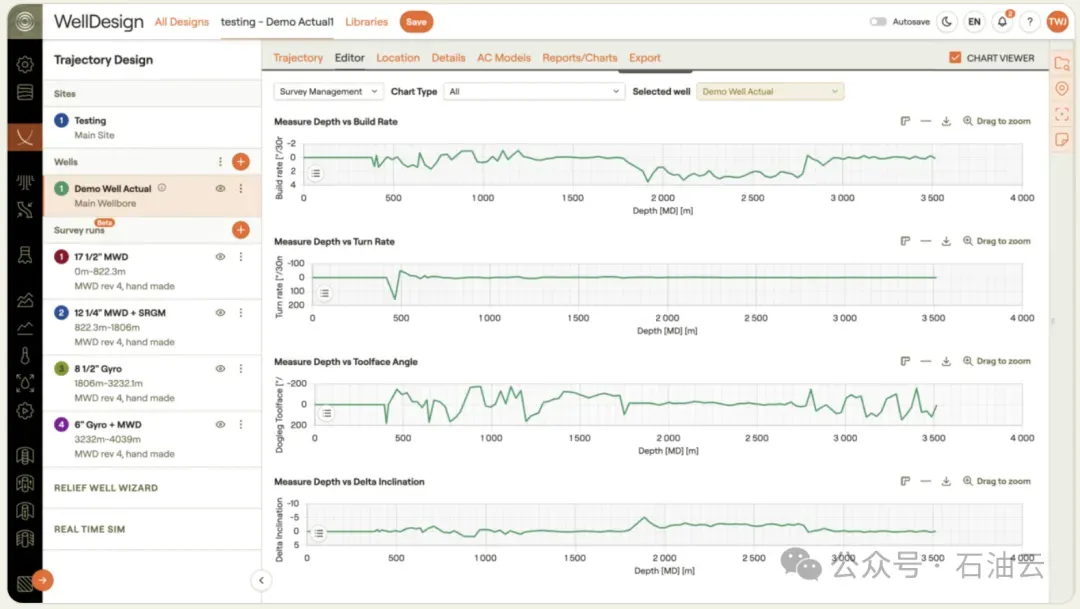Switch to the Location tab
This screenshot has width=1080, height=609.
coord(397,58)
